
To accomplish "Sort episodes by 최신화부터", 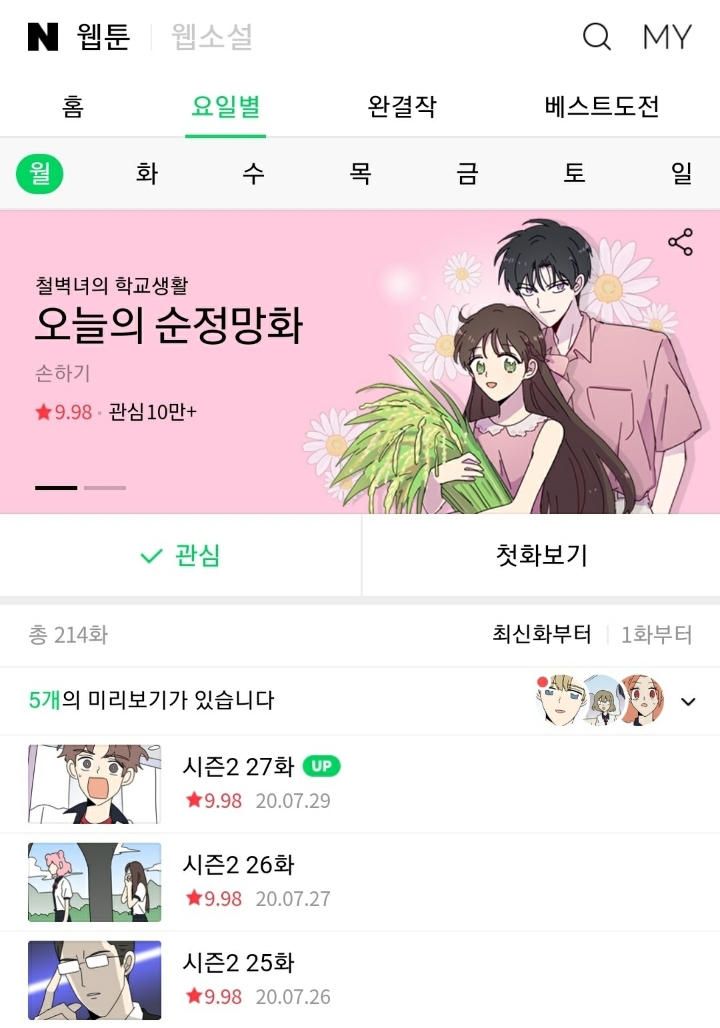I will (542, 634).
